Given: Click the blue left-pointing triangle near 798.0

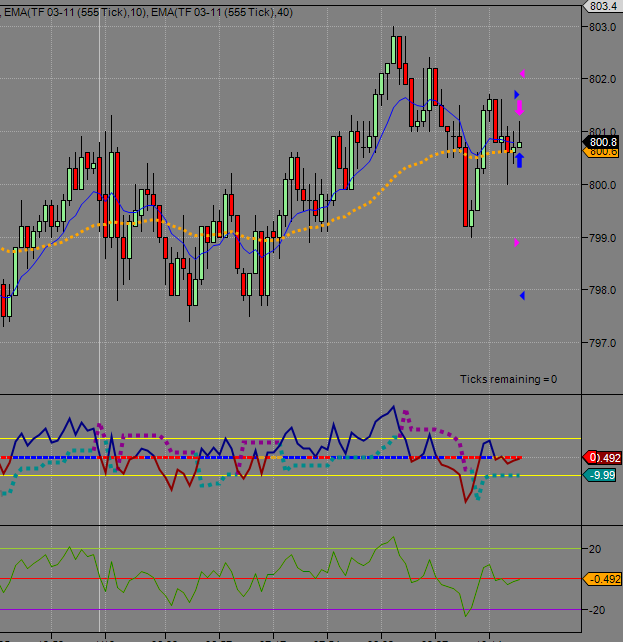Looking at the screenshot, I should coord(522,296).
